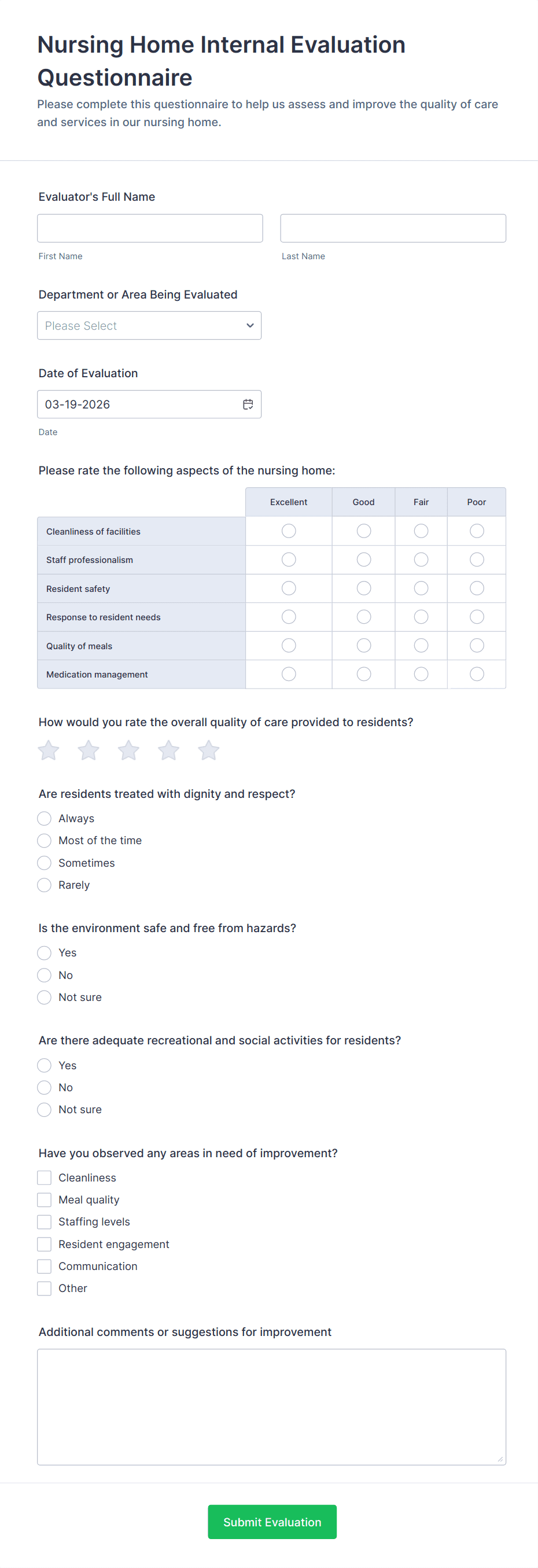
Task: Submit Evaluation button
Action: [x=272, y=1522]
